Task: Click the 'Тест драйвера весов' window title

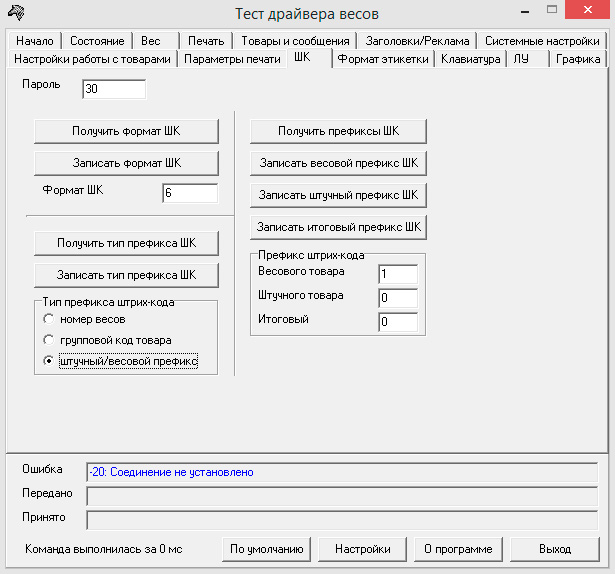Action: (x=307, y=14)
